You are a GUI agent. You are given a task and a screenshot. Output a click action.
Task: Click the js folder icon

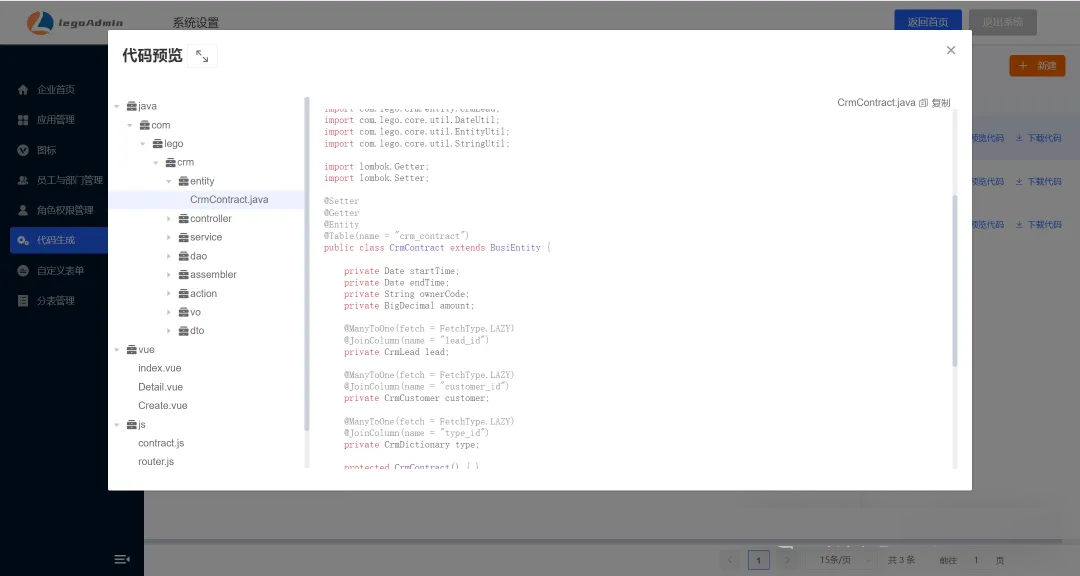(131, 425)
